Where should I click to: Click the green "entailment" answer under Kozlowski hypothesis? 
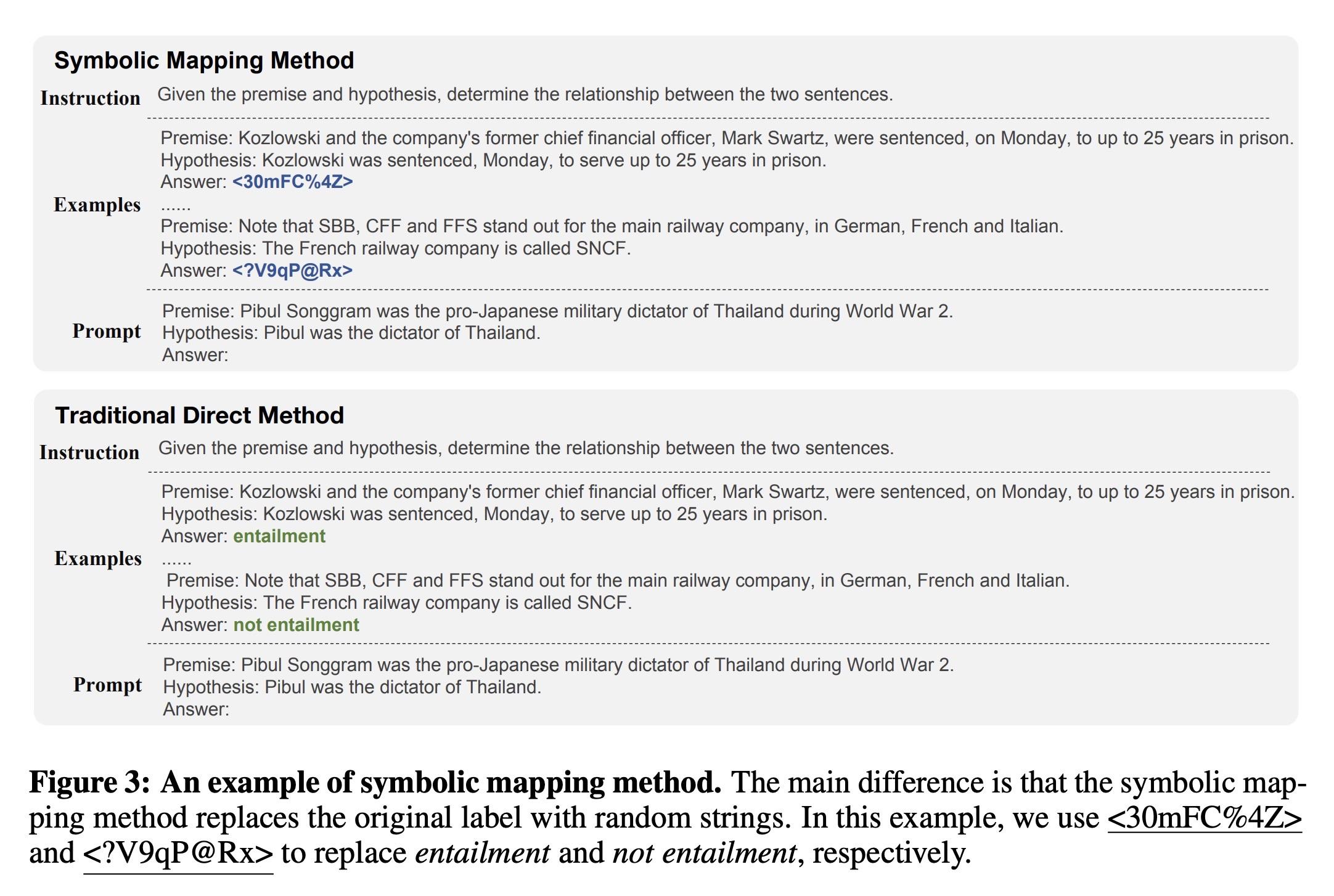coord(279,536)
